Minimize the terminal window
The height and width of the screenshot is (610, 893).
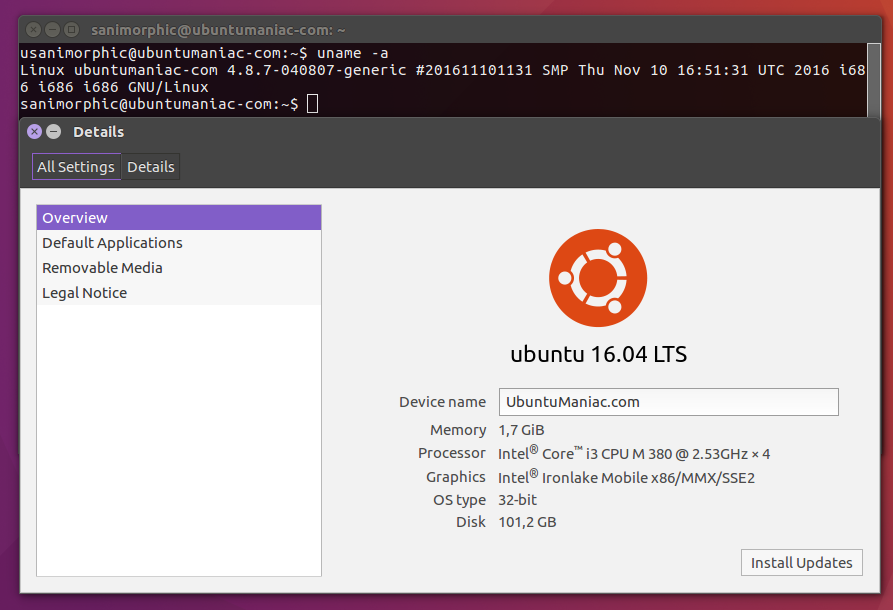(x=52, y=29)
